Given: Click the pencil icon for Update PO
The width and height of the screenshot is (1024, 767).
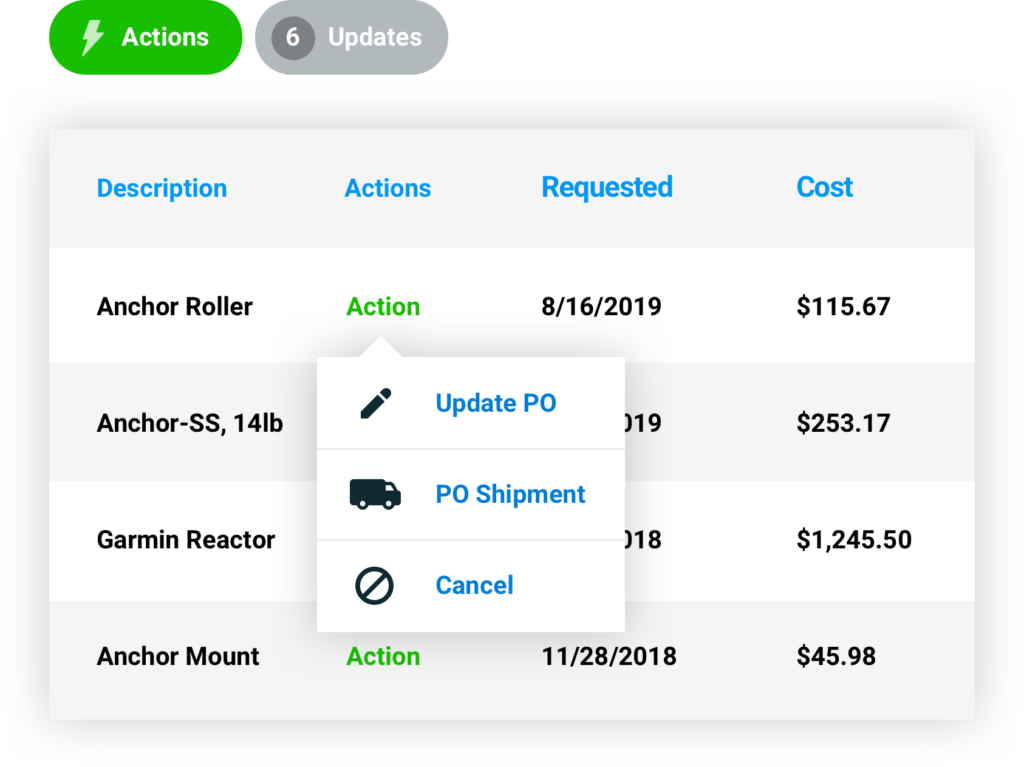Looking at the screenshot, I should (x=375, y=404).
